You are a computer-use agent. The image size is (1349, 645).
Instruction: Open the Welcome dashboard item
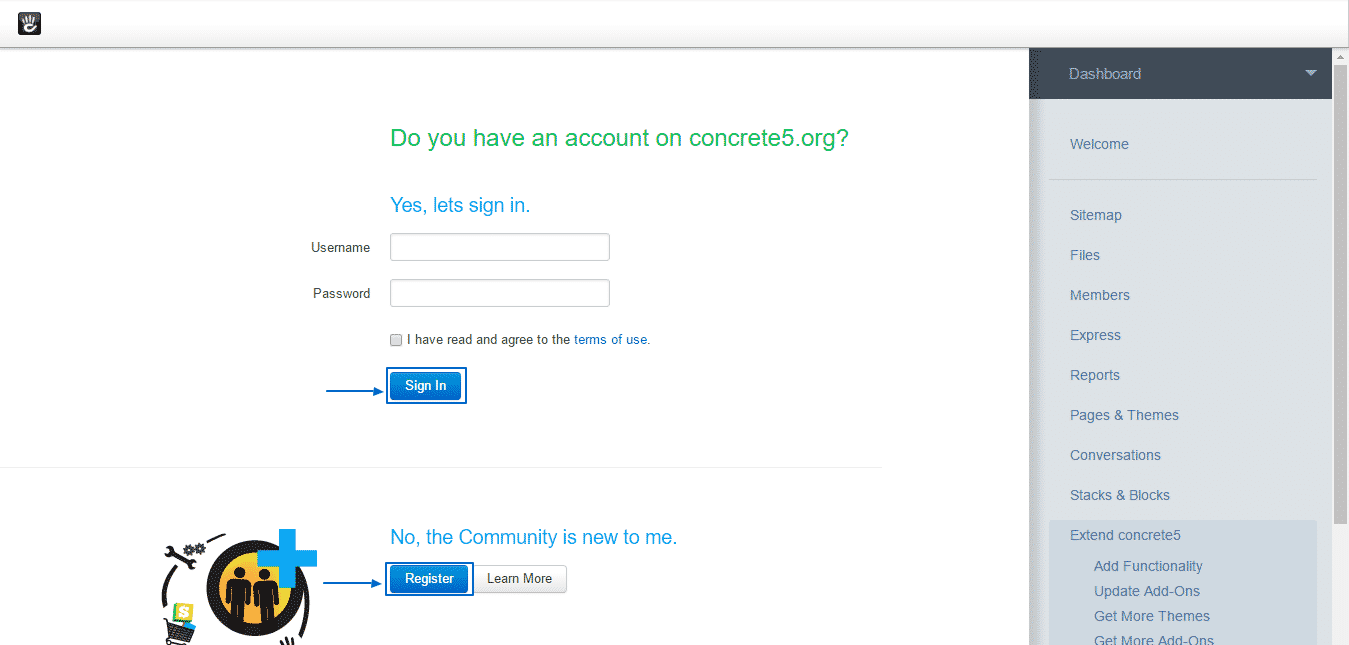[1099, 144]
